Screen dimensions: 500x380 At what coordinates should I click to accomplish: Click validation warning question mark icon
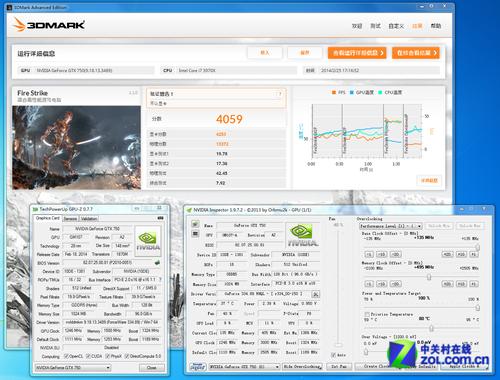280,94
